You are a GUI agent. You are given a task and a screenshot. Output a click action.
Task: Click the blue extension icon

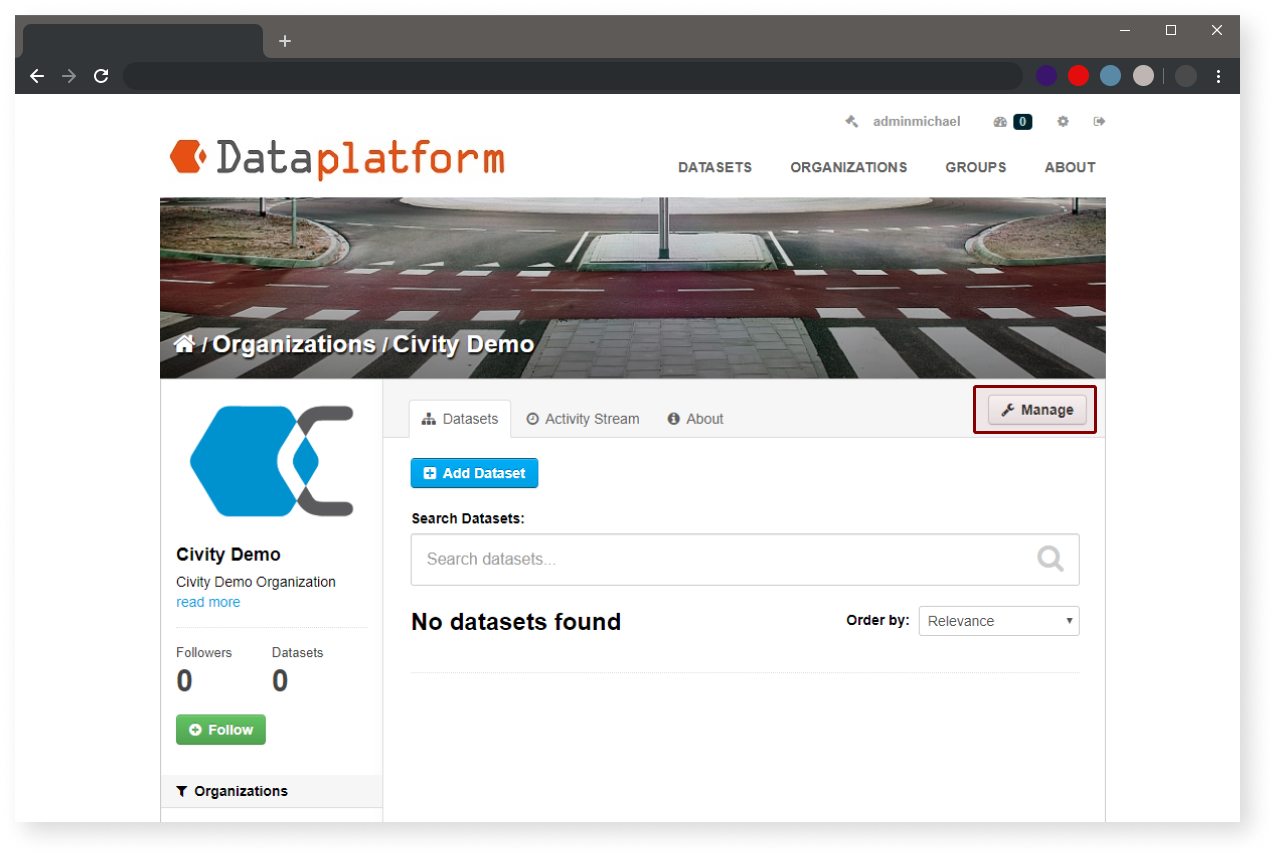pyautogui.click(x=1110, y=76)
